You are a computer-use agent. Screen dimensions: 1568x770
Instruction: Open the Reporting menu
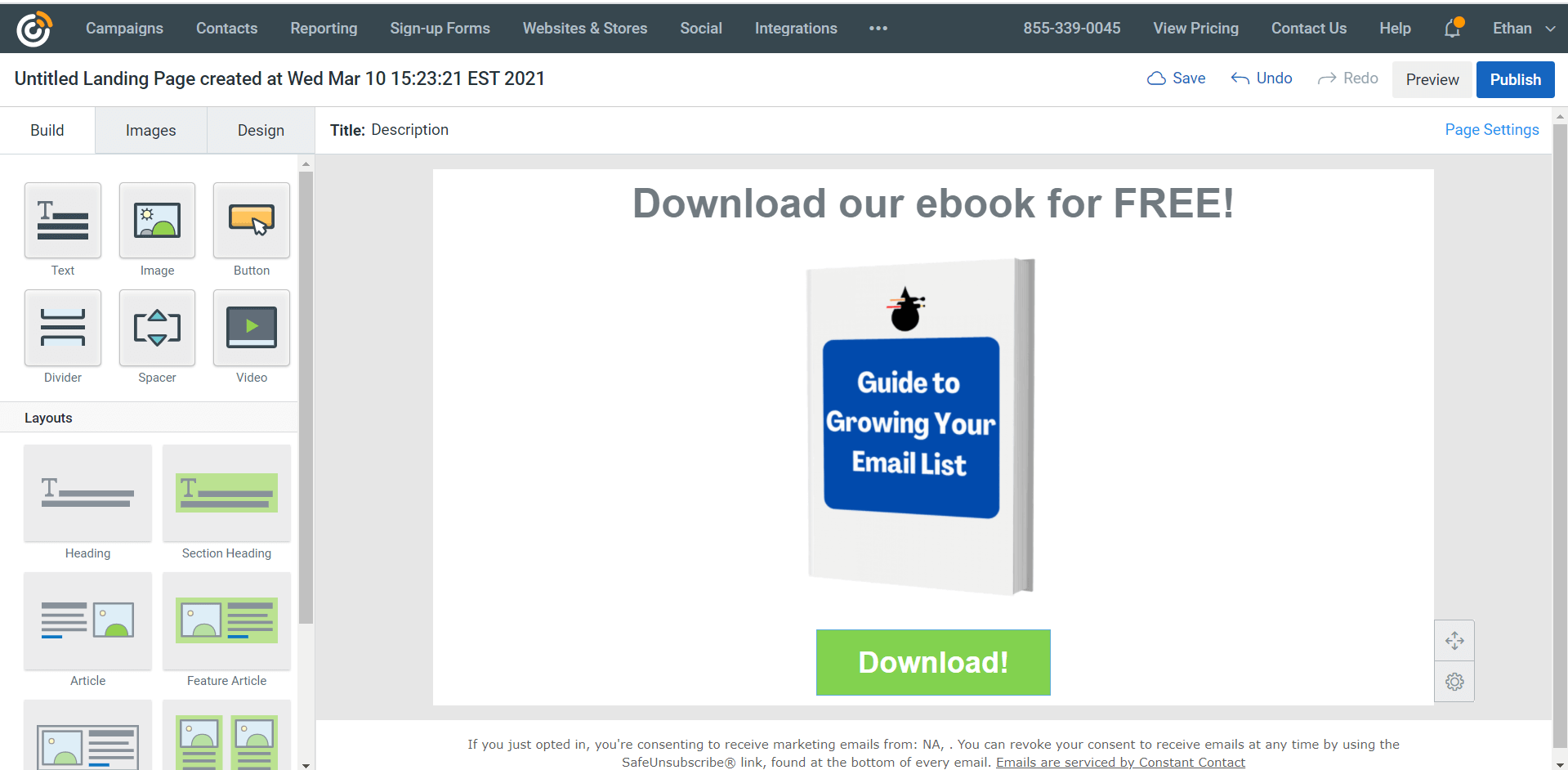(x=324, y=29)
